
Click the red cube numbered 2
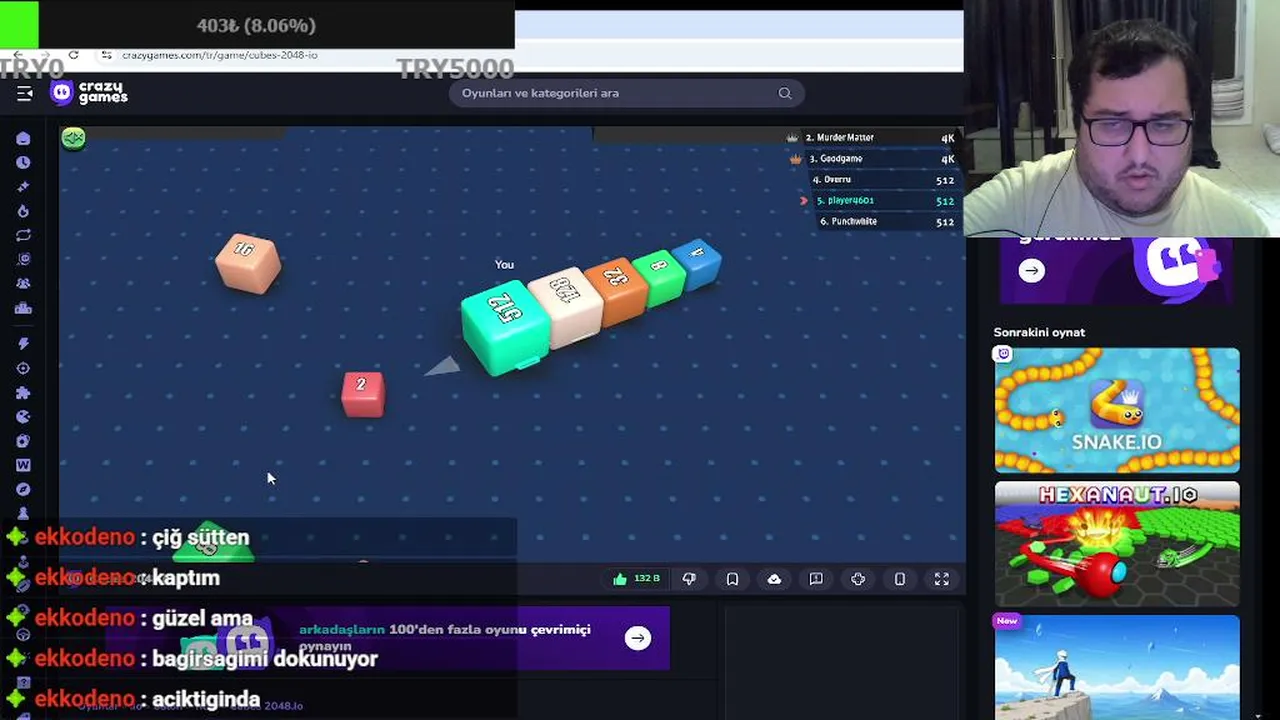pyautogui.click(x=362, y=394)
